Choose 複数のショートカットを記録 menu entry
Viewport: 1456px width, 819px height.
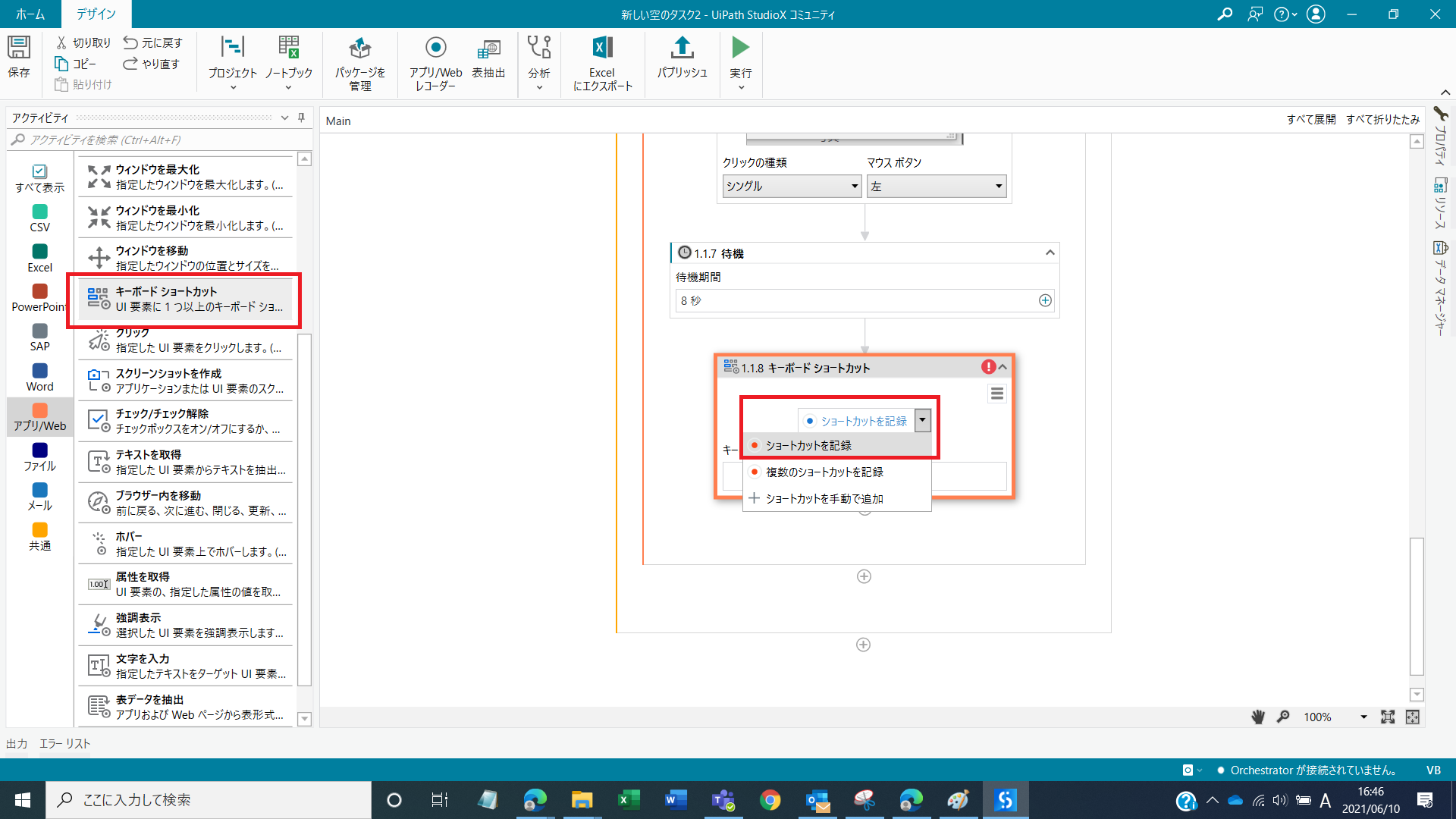coord(824,472)
